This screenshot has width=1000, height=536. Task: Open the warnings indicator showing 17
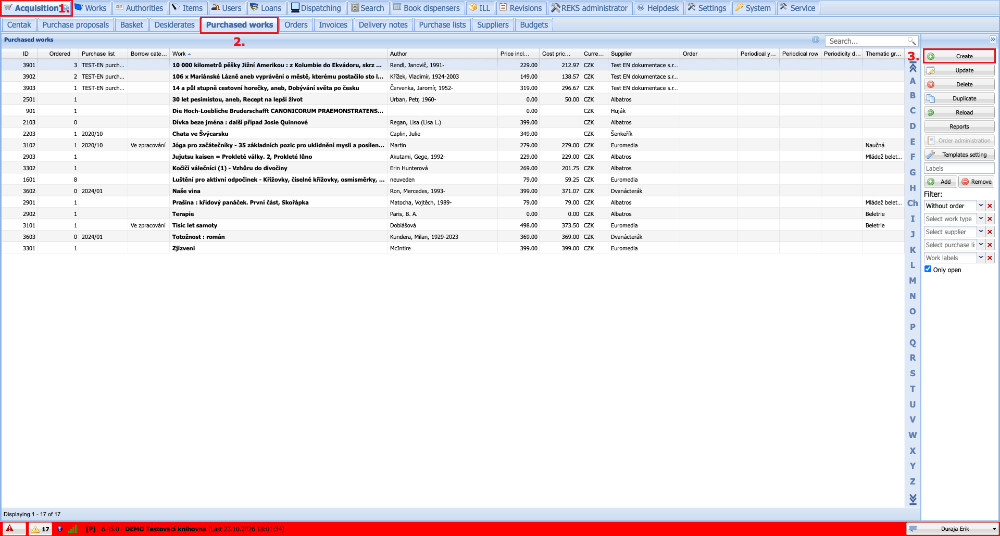coord(41,529)
